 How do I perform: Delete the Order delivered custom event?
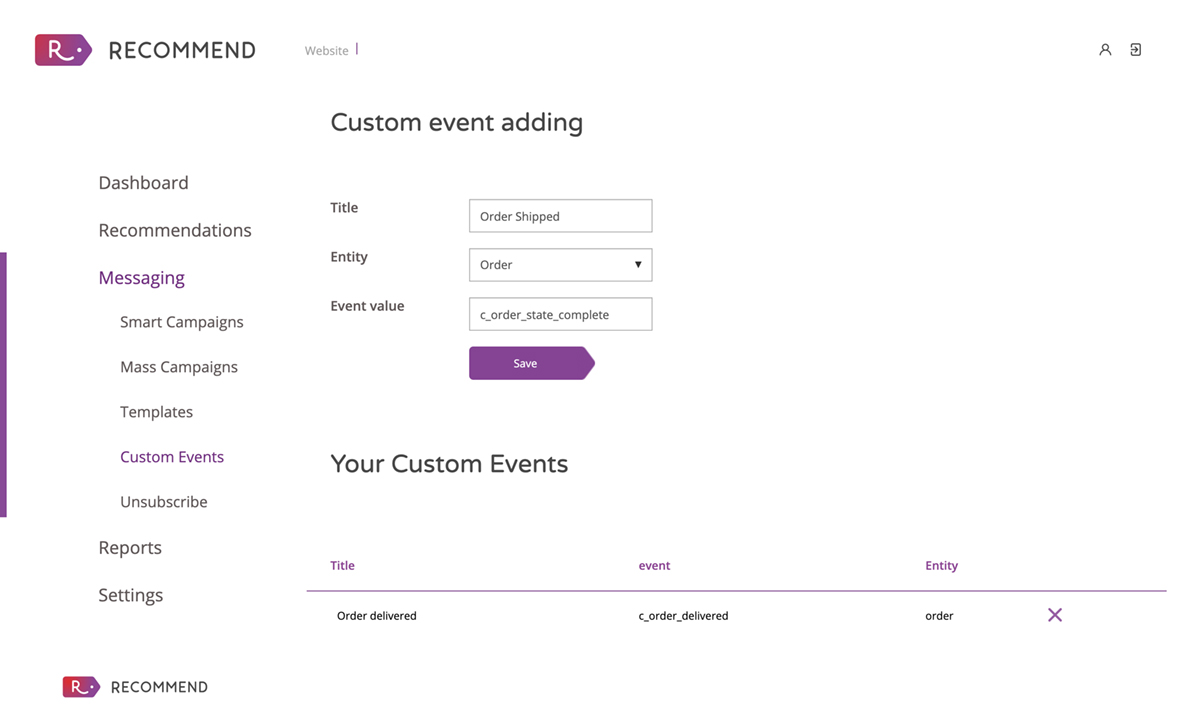[x=1055, y=615]
